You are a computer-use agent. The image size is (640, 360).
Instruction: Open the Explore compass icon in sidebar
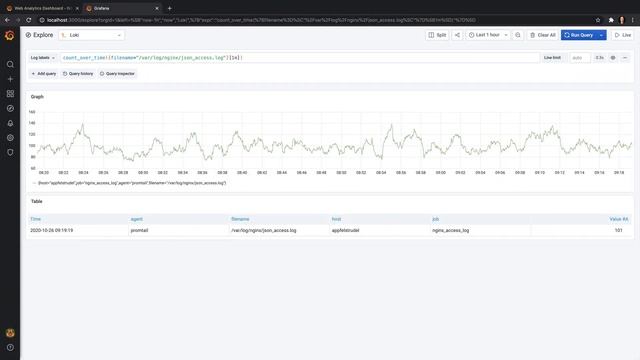[10, 109]
